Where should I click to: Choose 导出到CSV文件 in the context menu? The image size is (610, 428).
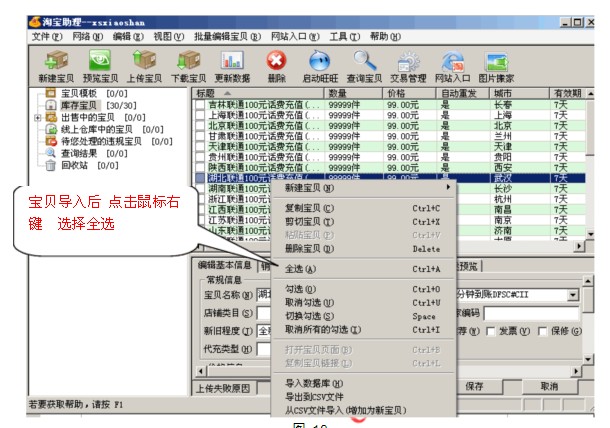coord(364,397)
